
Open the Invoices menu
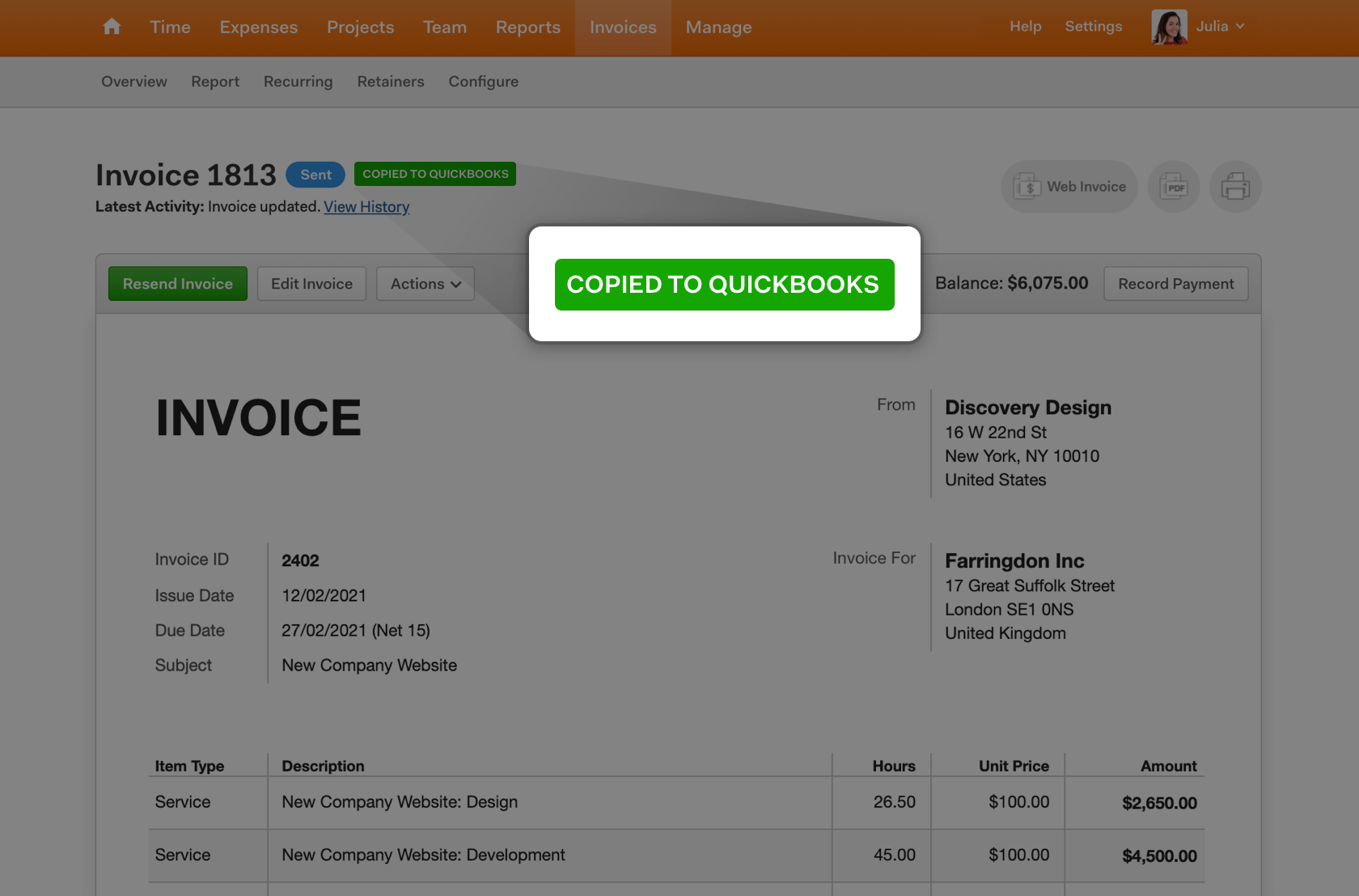coord(622,27)
